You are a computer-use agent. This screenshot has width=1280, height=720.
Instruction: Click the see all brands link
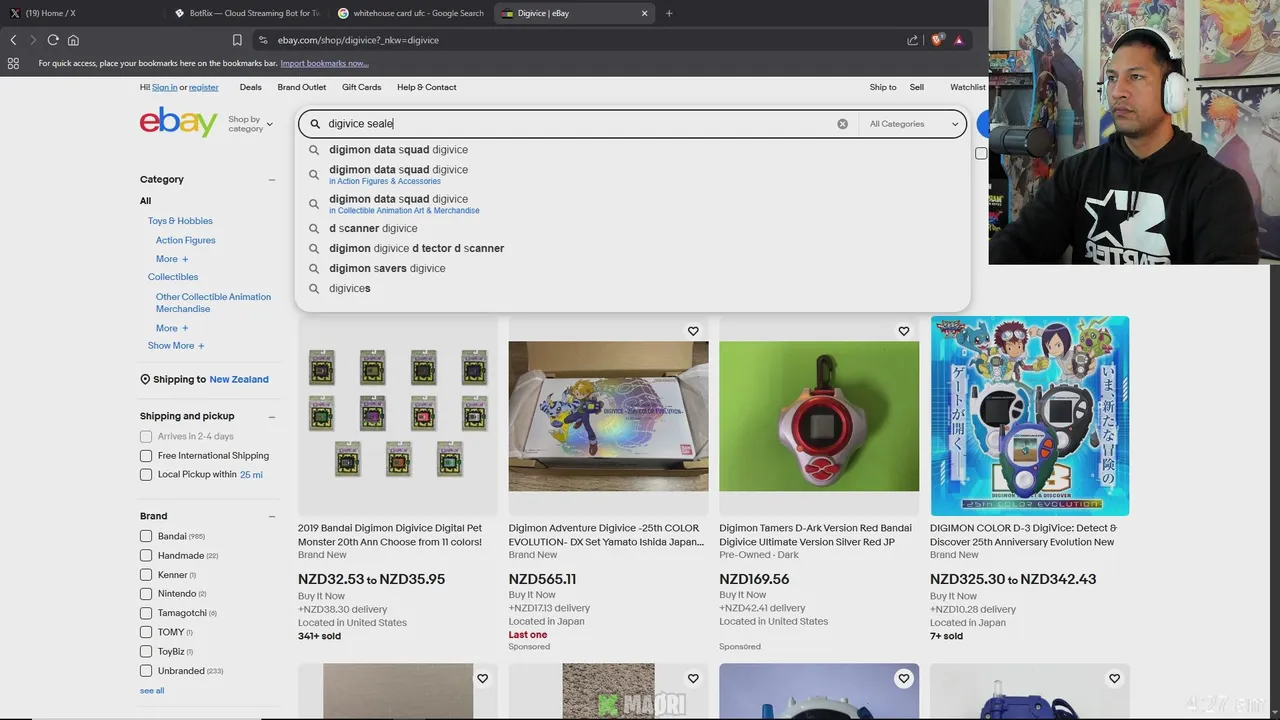(152, 691)
